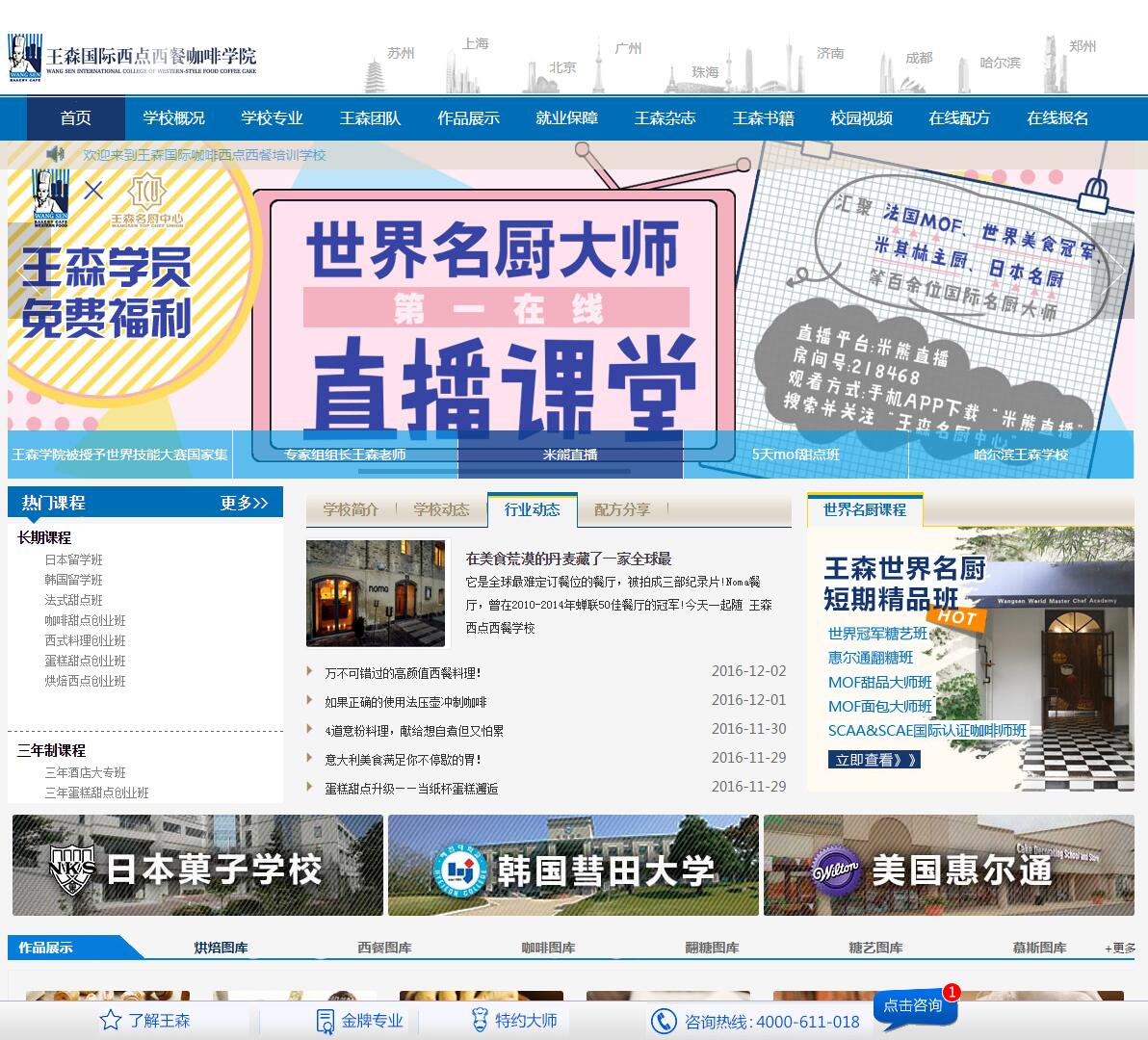Switch to 学校动态 tab

441,509
